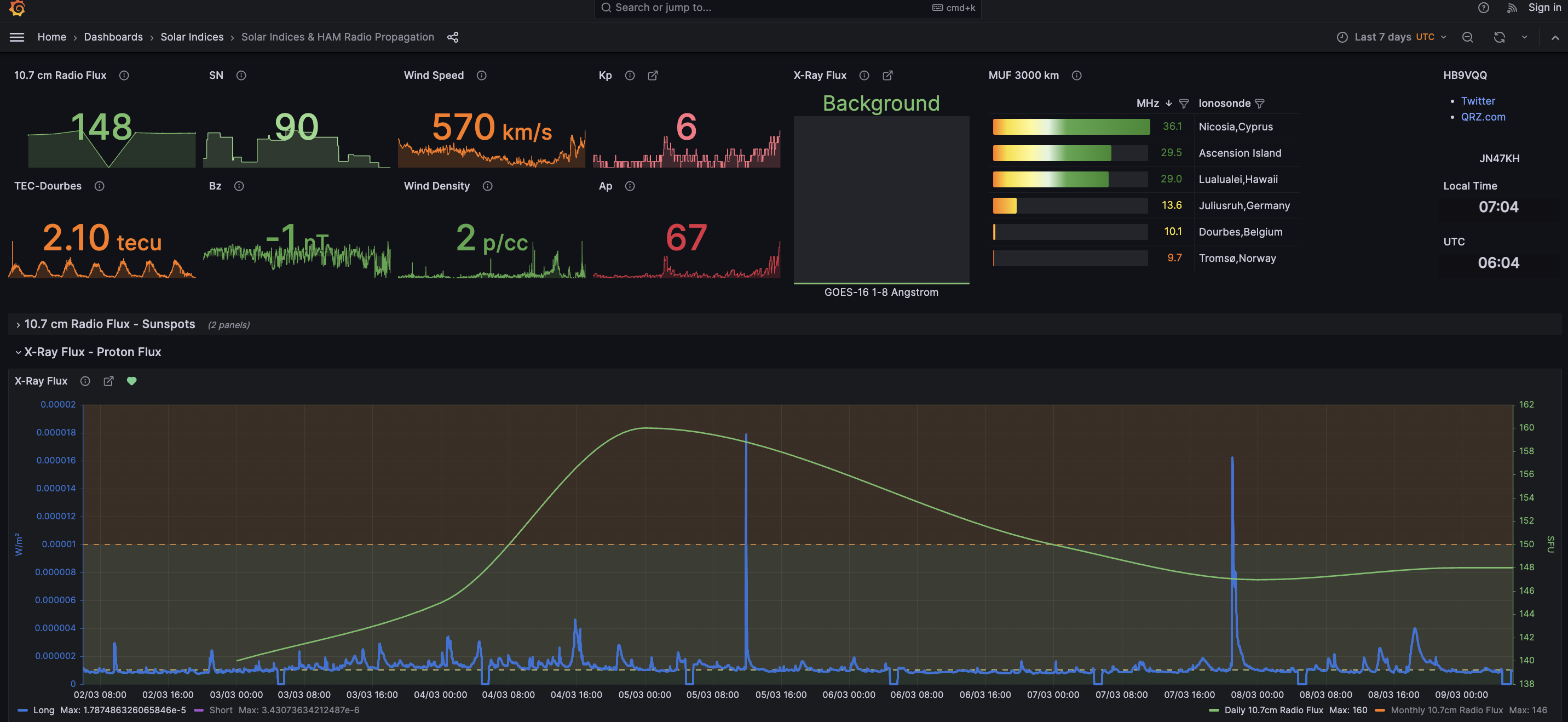Open the Twitter link
The height and width of the screenshot is (722, 1568).
coord(1478,101)
